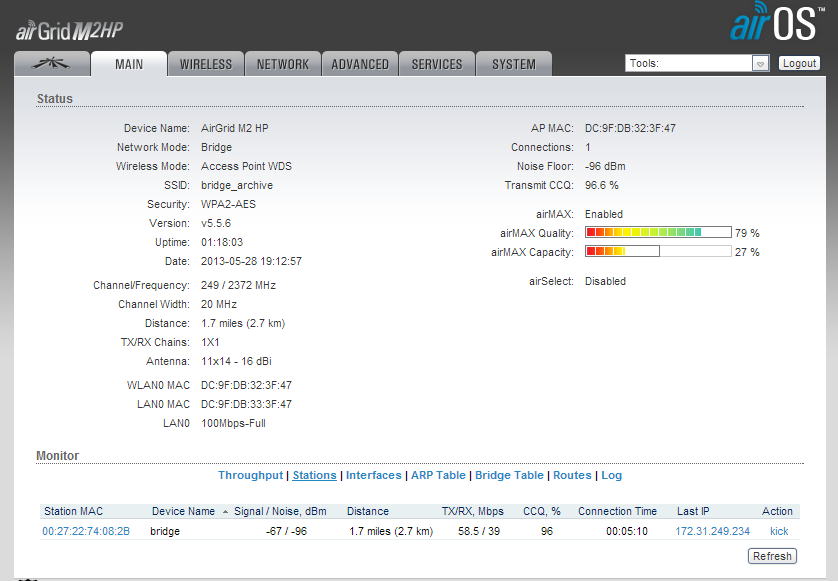This screenshot has height=581, width=838.
Task: Click the airMAX Quality bar
Action: [x=657, y=233]
